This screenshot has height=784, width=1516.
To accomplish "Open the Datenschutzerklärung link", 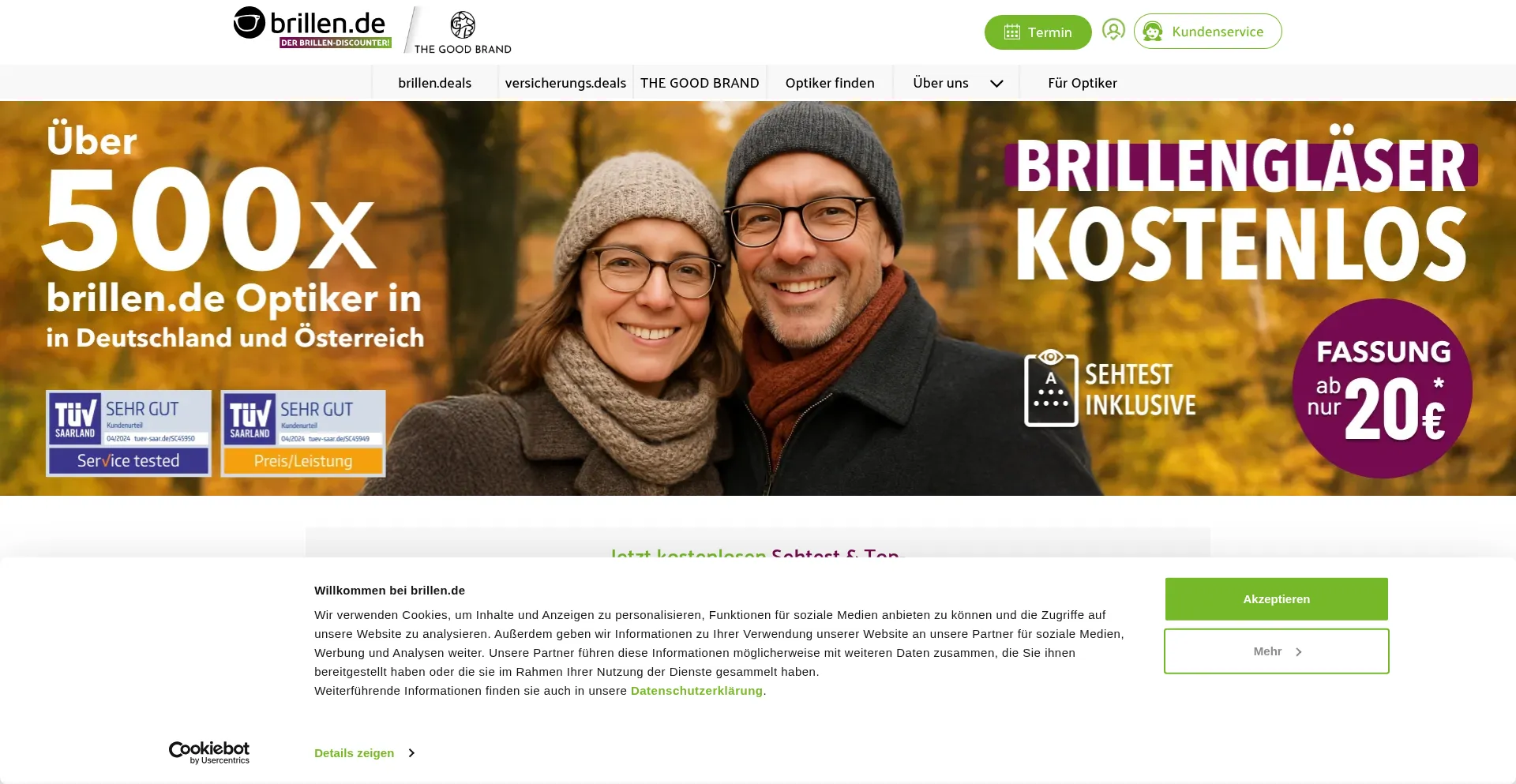I will [x=696, y=691].
